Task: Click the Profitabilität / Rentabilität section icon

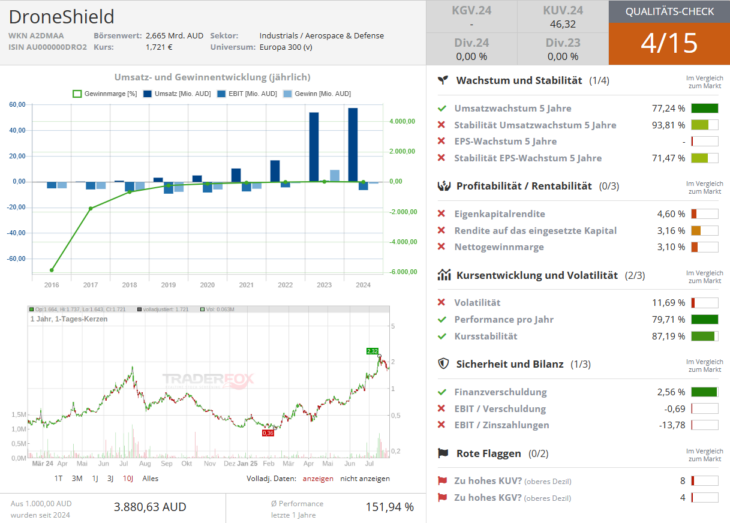Action: (x=444, y=186)
